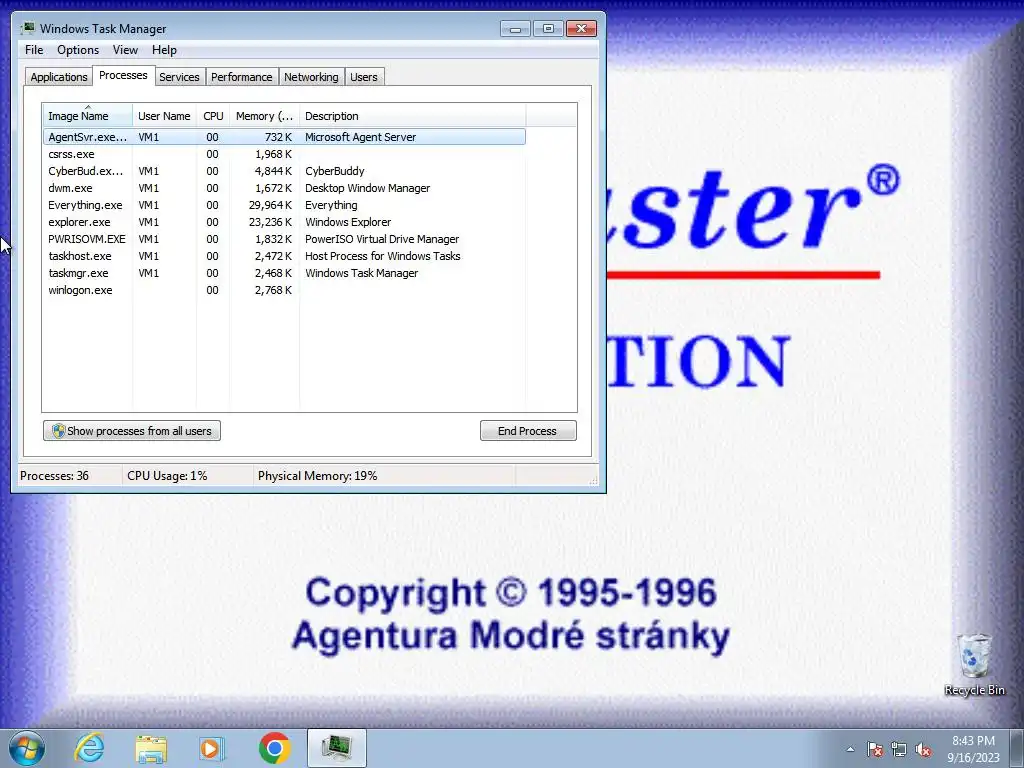The height and width of the screenshot is (768, 1024).
Task: Open Windows Media Player taskbar icon
Action: (x=212, y=749)
